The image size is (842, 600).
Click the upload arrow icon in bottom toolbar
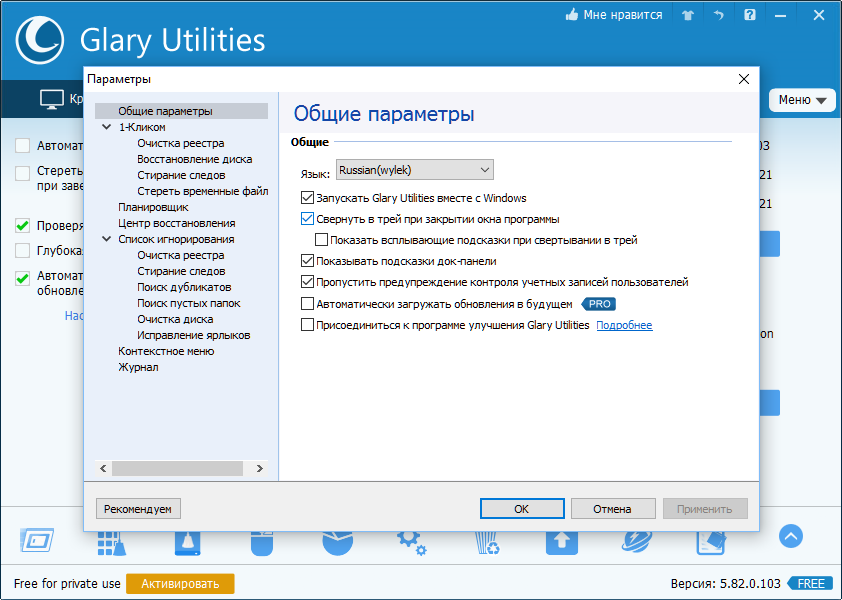(562, 541)
